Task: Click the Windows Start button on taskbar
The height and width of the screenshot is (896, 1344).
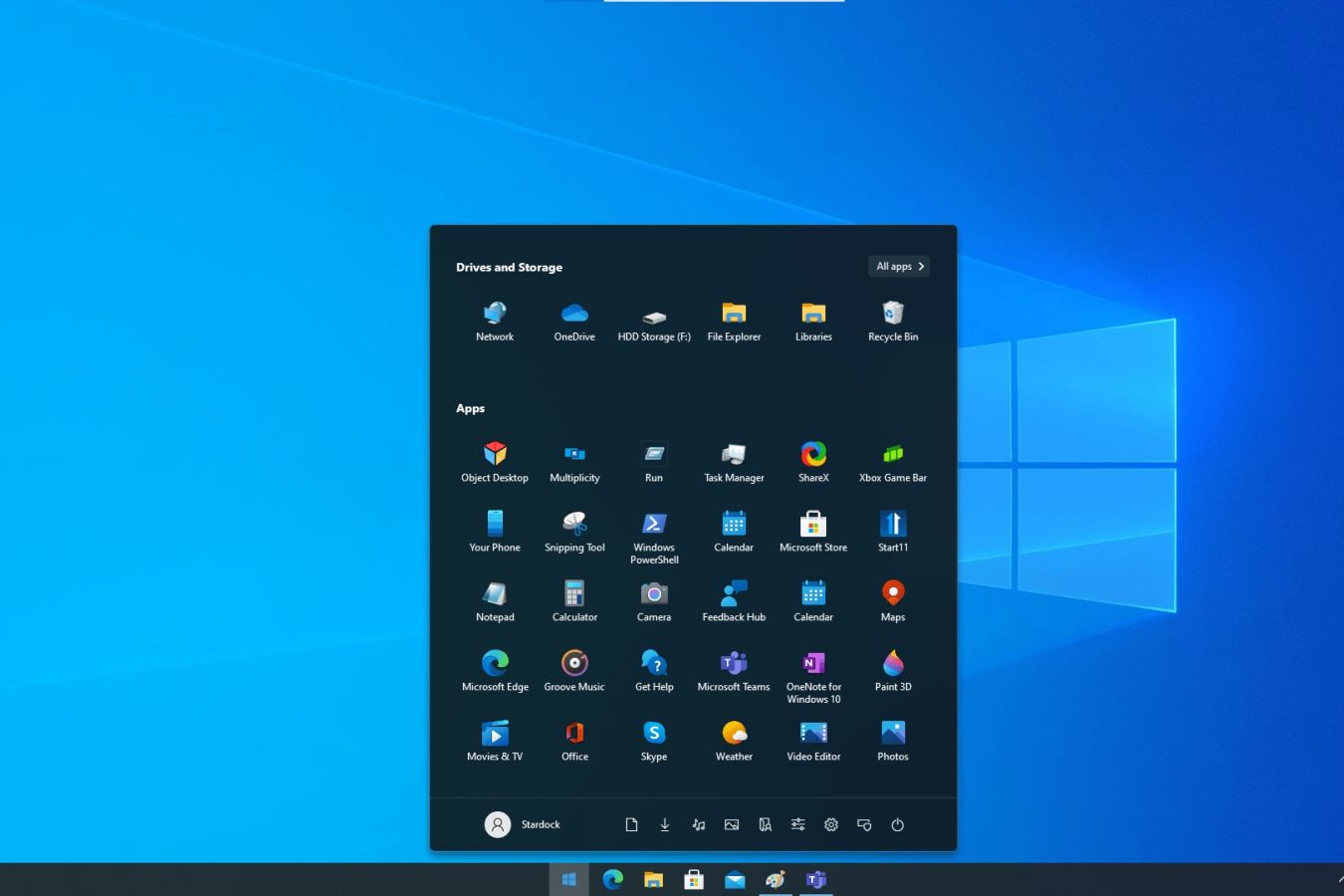Action: point(569,879)
